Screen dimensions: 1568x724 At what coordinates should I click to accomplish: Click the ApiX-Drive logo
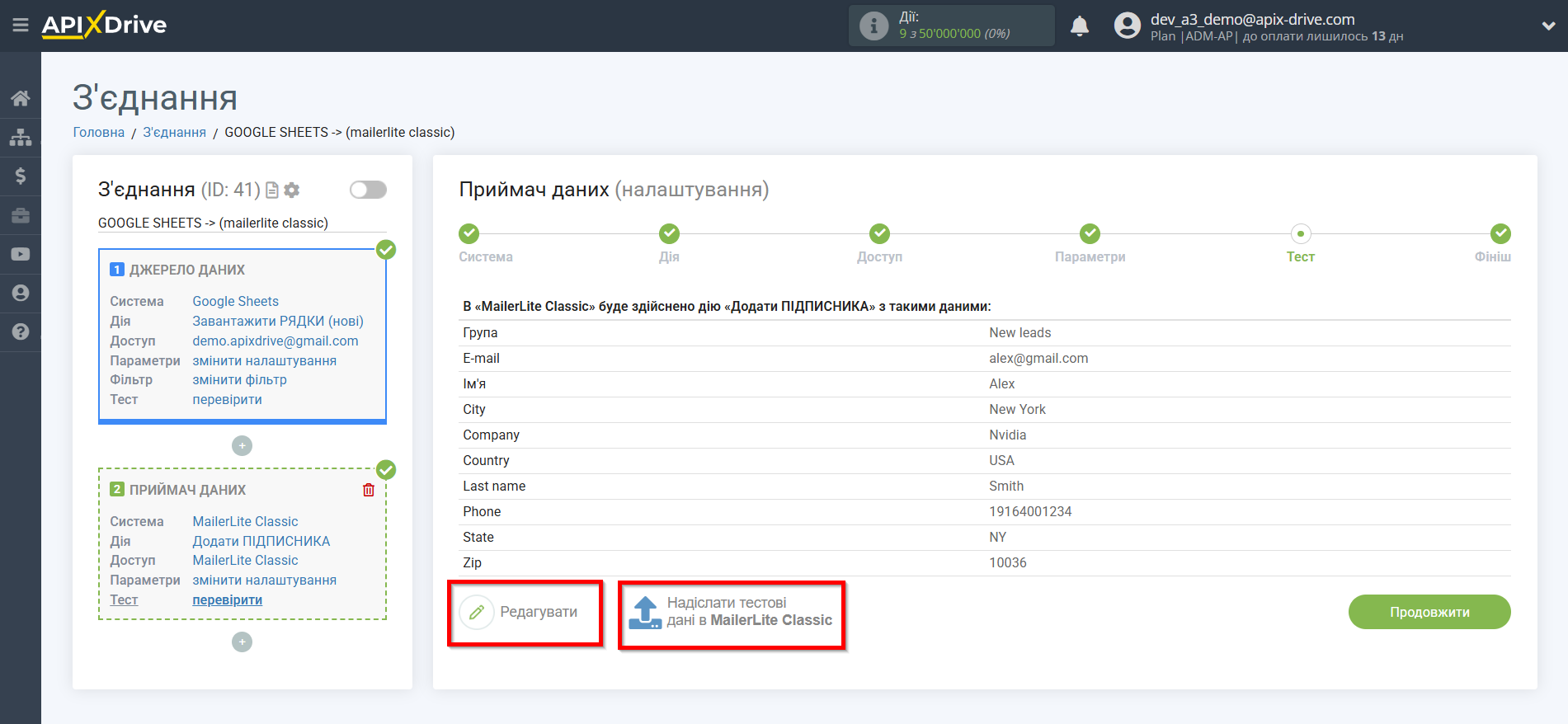coord(104,25)
